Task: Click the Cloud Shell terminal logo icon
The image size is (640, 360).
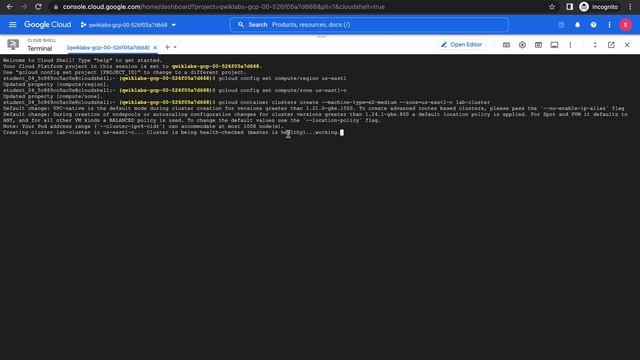Action: click(x=13, y=44)
